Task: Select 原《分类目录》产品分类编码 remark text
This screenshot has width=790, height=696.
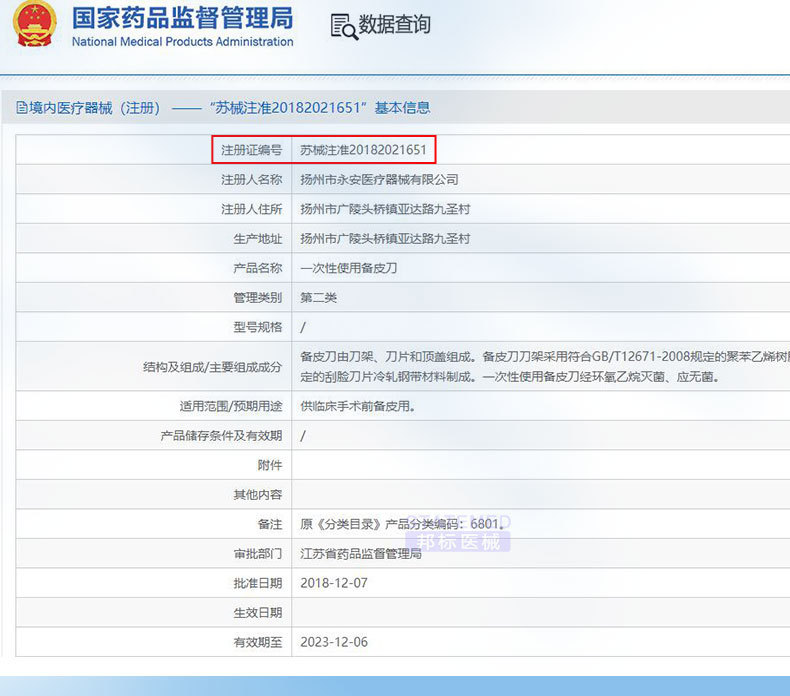Action: (x=402, y=525)
